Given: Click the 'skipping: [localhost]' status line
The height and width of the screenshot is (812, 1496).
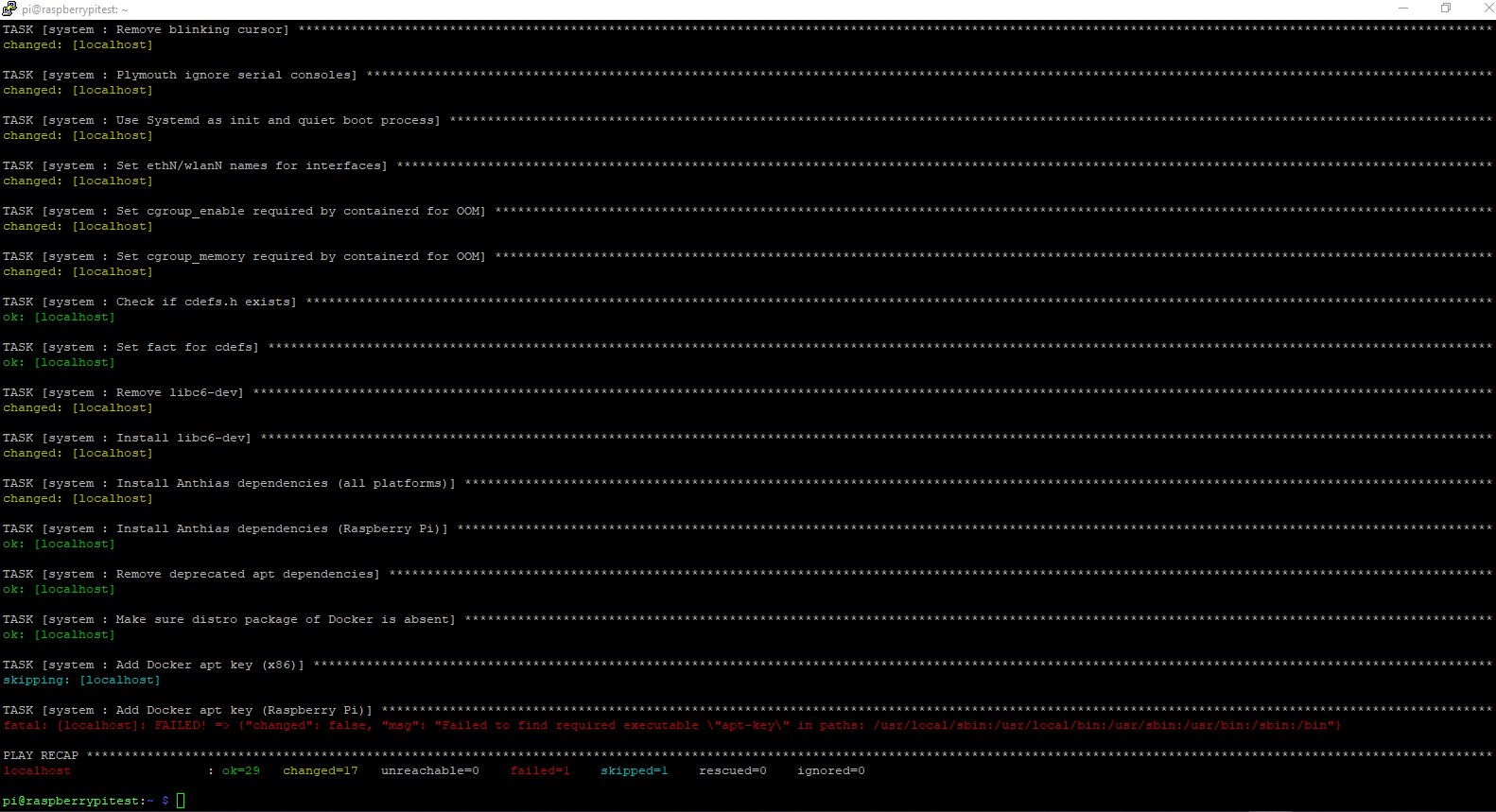Looking at the screenshot, I should (81, 680).
